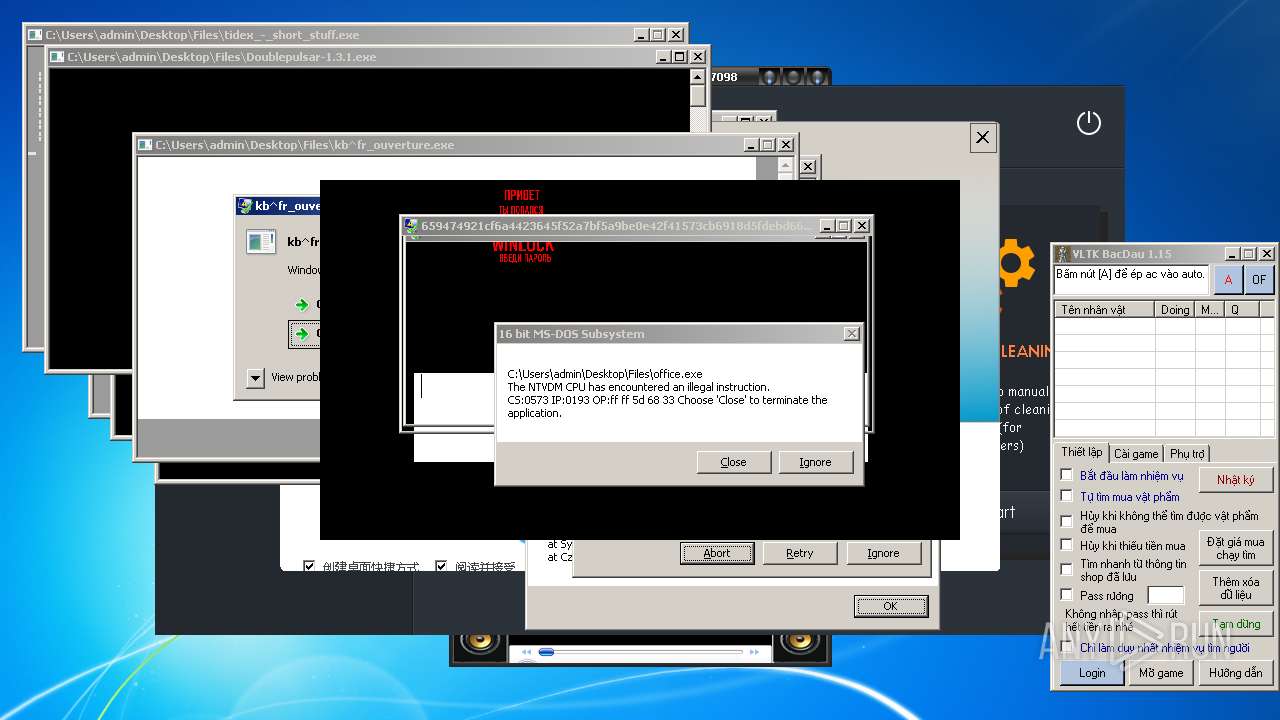
Task: Click Ignore button next to Retry
Action: (x=883, y=553)
